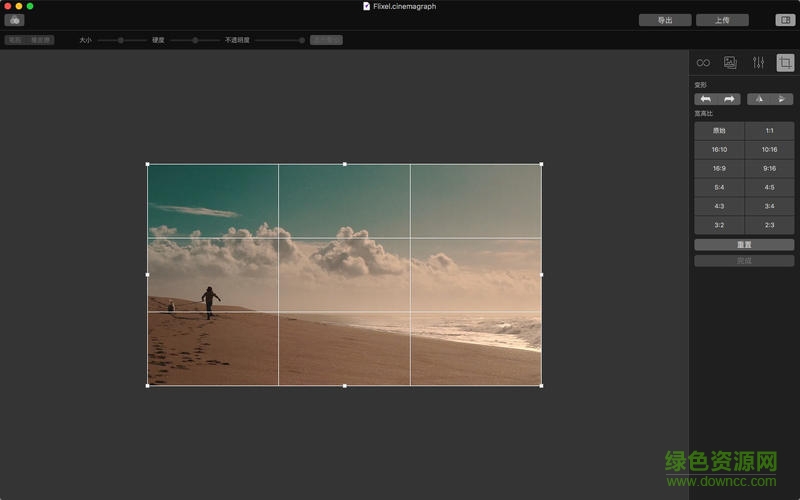Pick the 4:3 aspect ratio
Viewport: 800px width, 500px height.
[x=719, y=206]
